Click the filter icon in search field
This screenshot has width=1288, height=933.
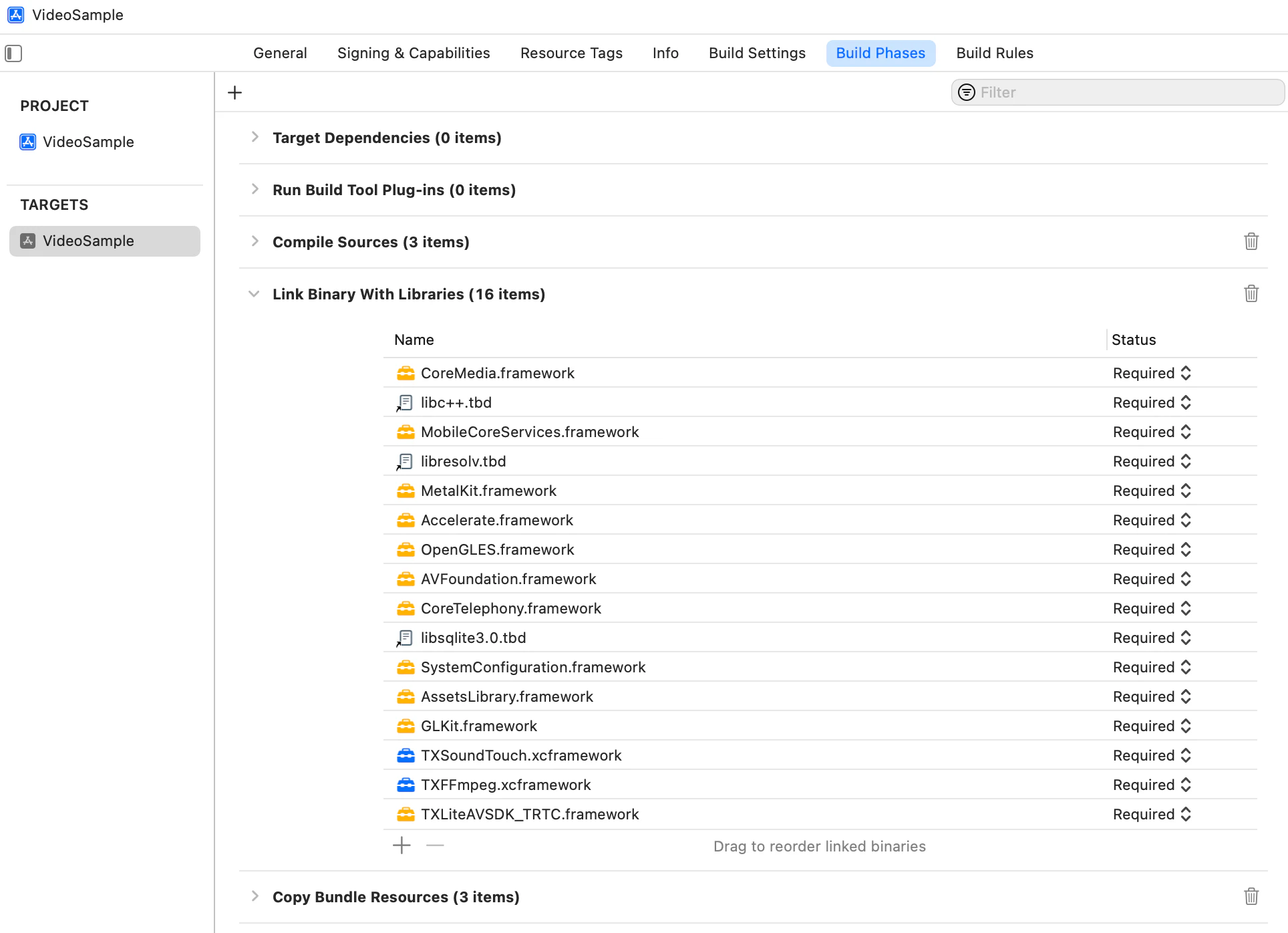[x=966, y=92]
